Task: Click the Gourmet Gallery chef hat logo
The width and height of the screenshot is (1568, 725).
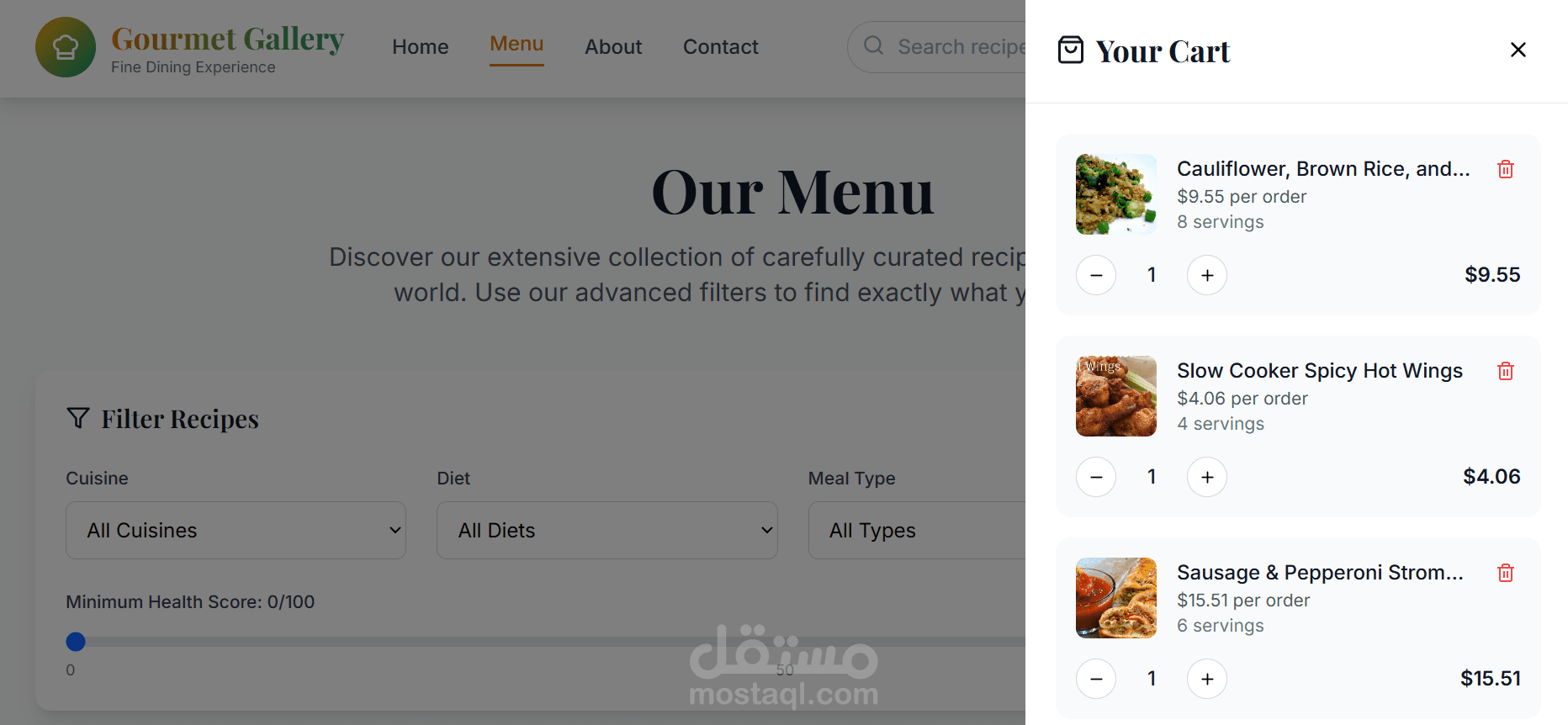Action: pyautogui.click(x=66, y=47)
